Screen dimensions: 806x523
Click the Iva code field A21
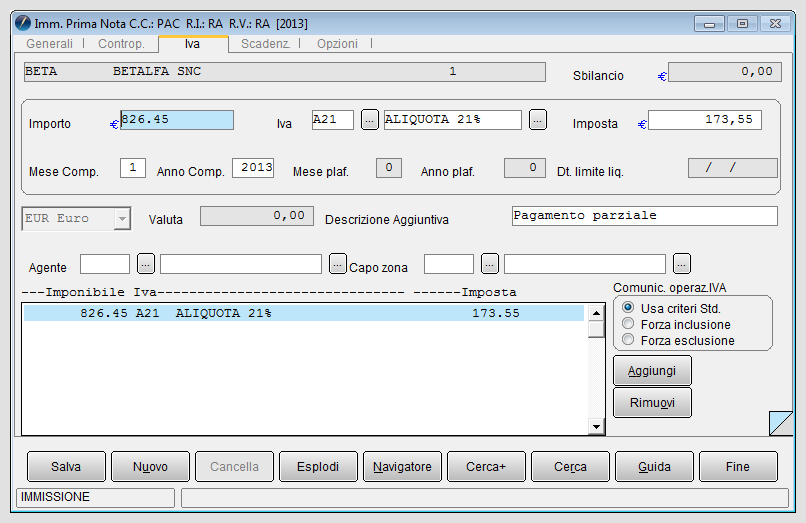tap(333, 120)
